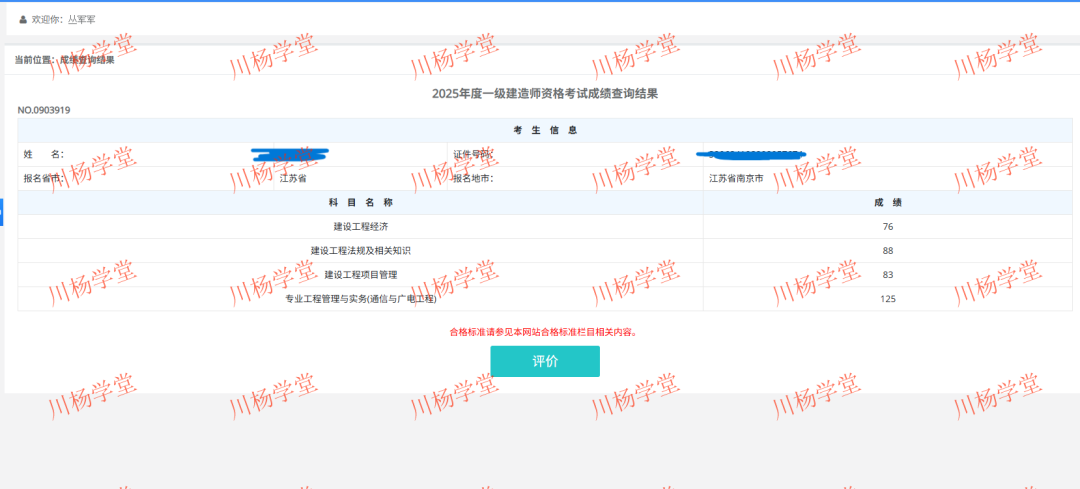Image resolution: width=1080 pixels, height=489 pixels.
Task: Select the 建设工程经济 subject row
Action: [x=360, y=226]
